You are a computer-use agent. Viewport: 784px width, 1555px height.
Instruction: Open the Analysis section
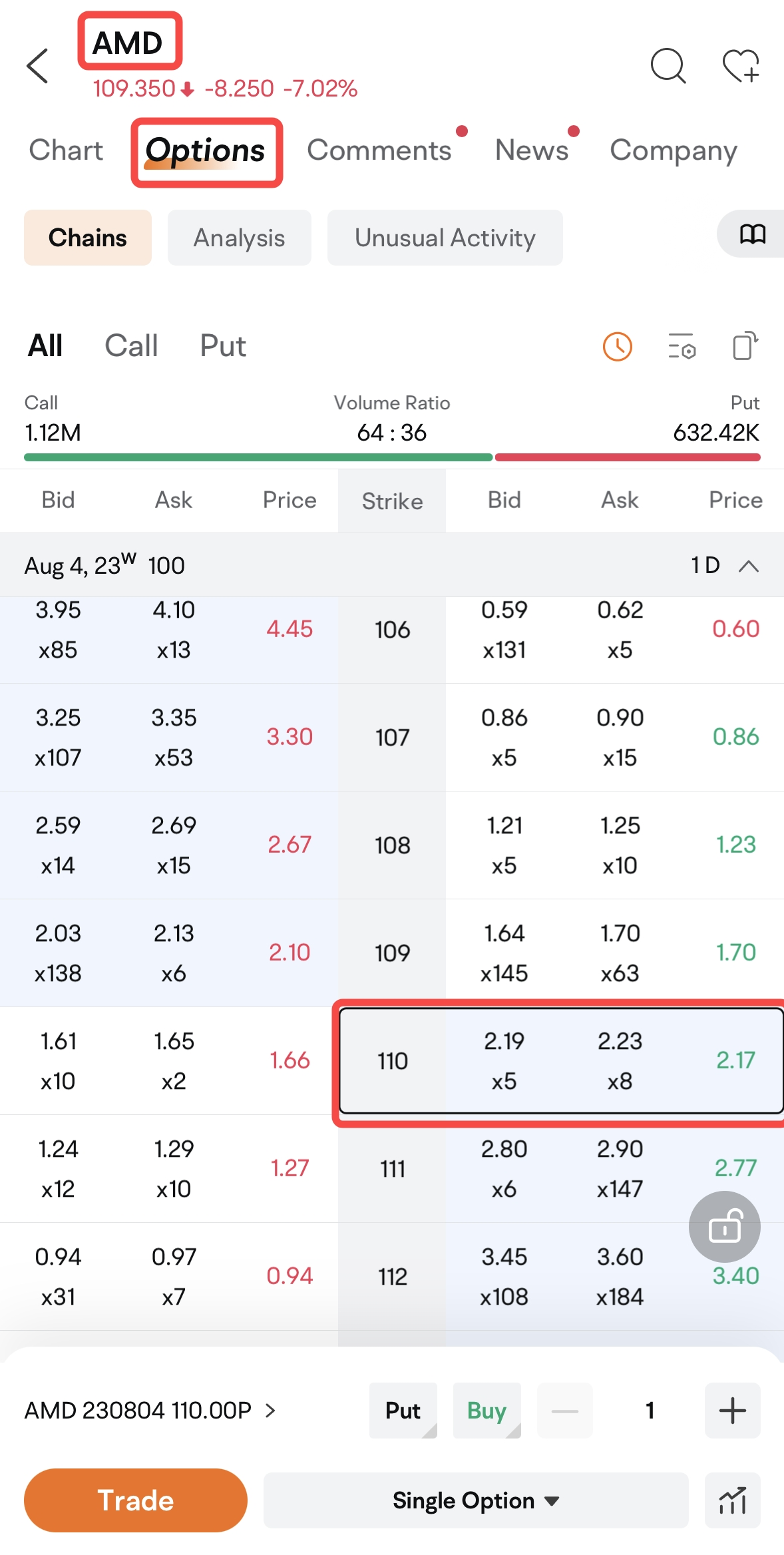[x=240, y=238]
